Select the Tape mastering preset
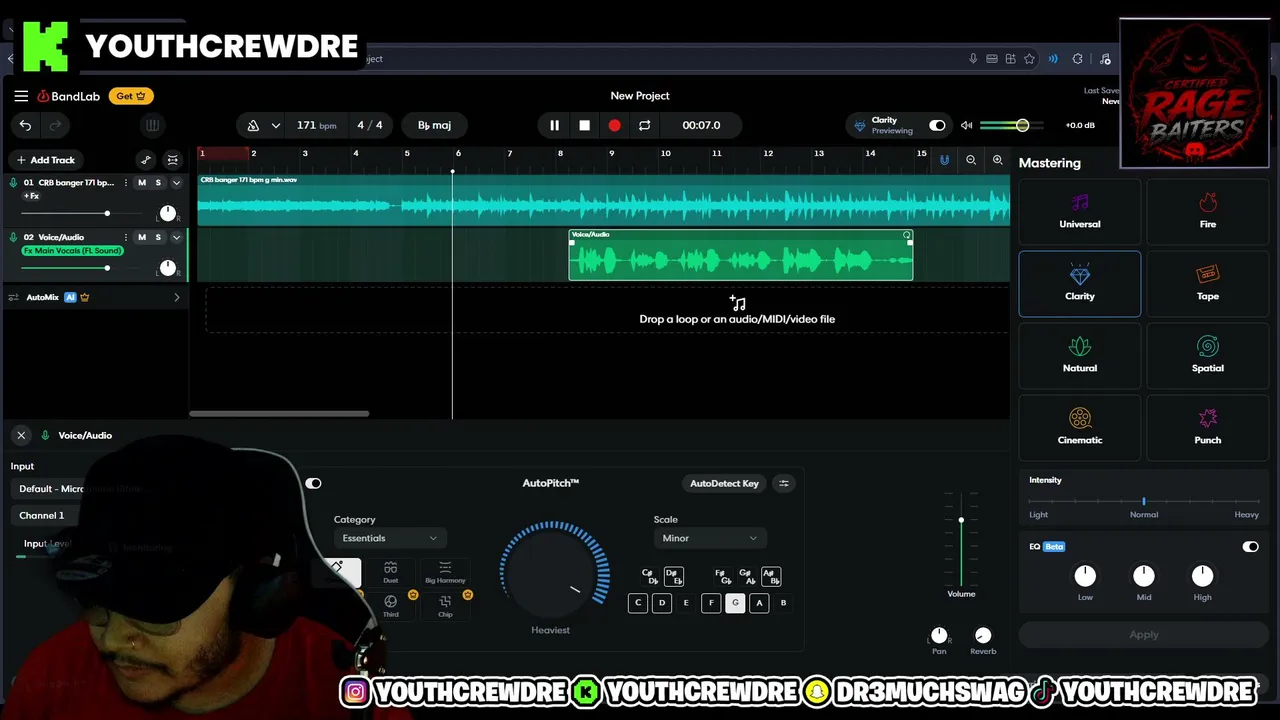 [x=1208, y=284]
